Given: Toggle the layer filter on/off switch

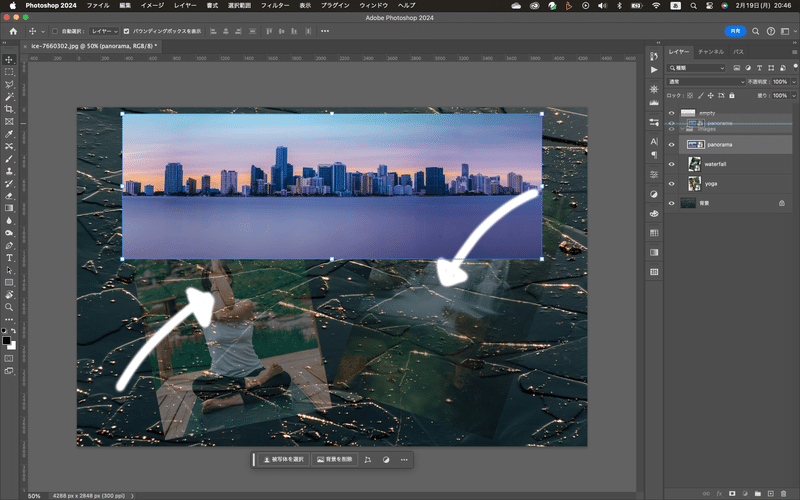Looking at the screenshot, I should click(795, 67).
